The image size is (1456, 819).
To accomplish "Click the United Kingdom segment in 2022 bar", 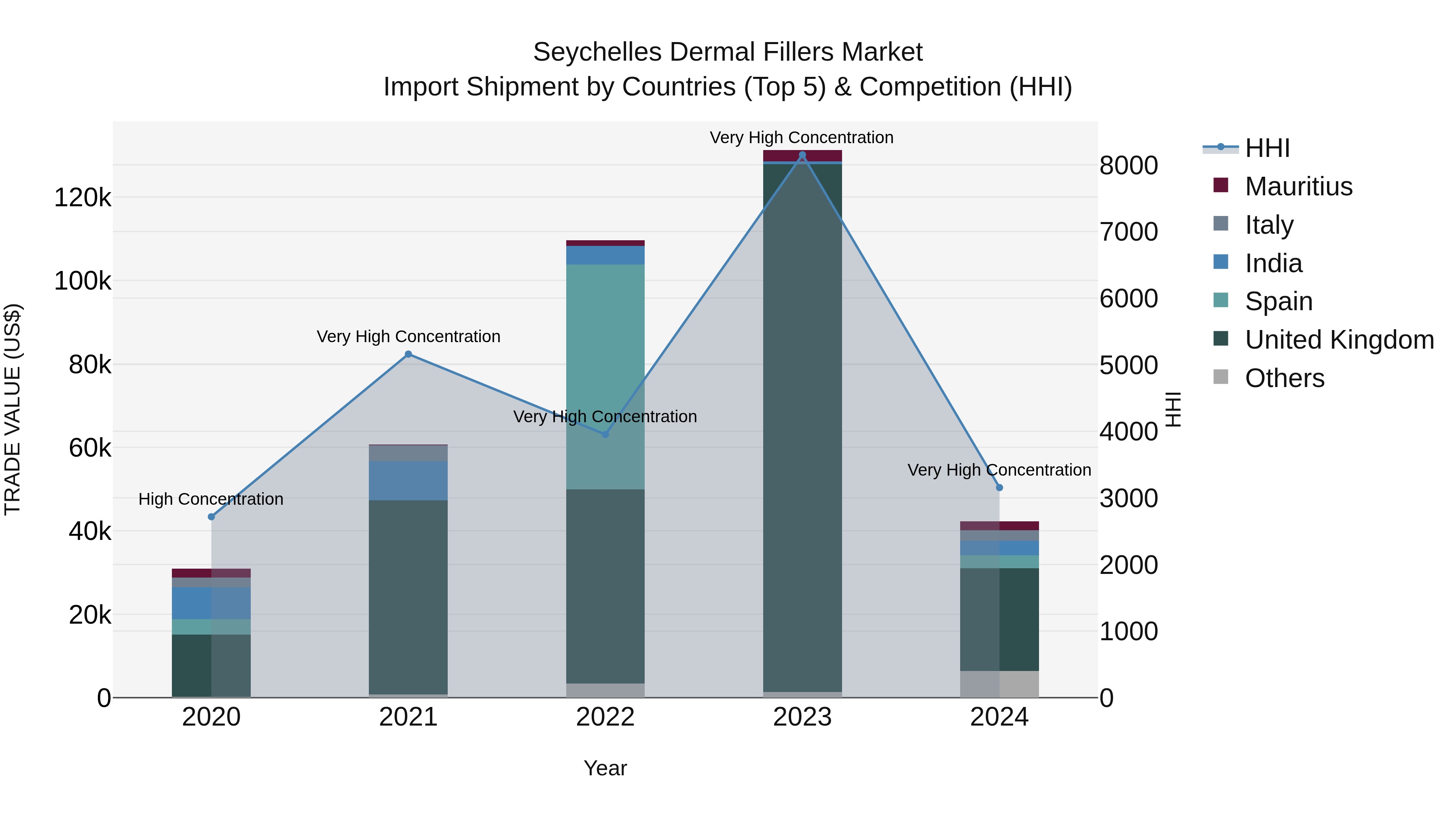I will click(x=605, y=586).
